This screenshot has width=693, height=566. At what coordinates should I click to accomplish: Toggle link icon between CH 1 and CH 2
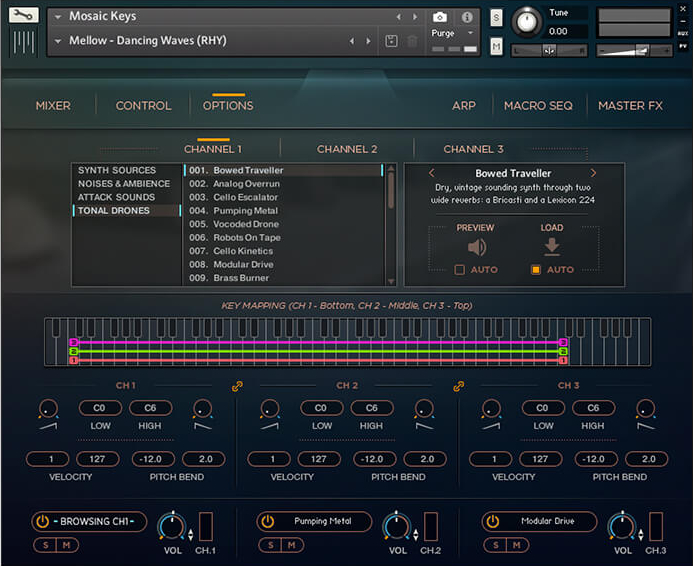pyautogui.click(x=237, y=386)
